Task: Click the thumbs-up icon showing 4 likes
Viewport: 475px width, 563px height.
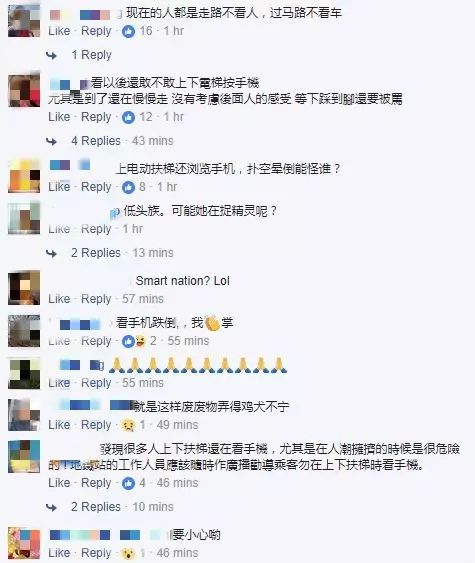Action: point(128,483)
